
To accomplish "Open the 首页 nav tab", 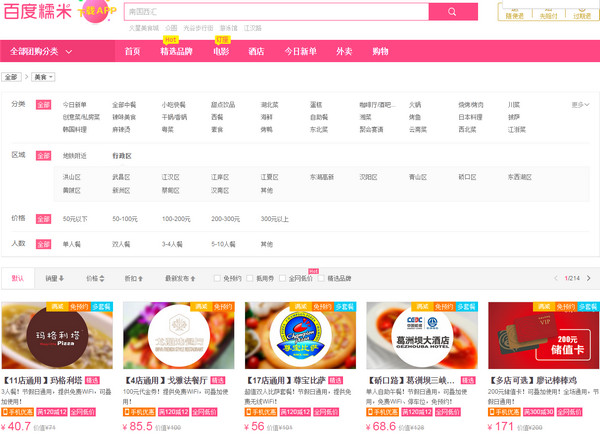I will pyautogui.click(x=132, y=51).
